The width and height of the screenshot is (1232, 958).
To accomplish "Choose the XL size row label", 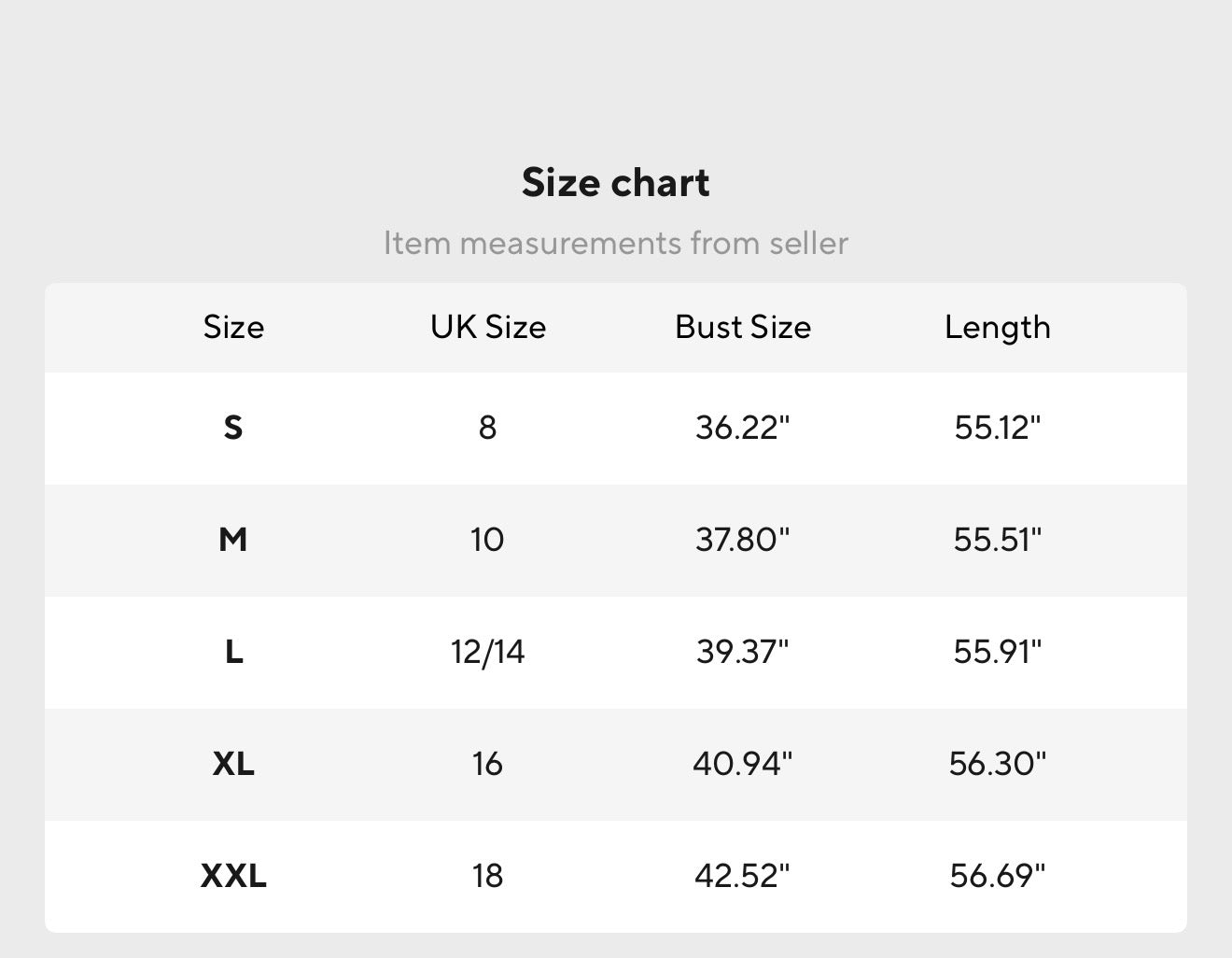I will coord(233,764).
